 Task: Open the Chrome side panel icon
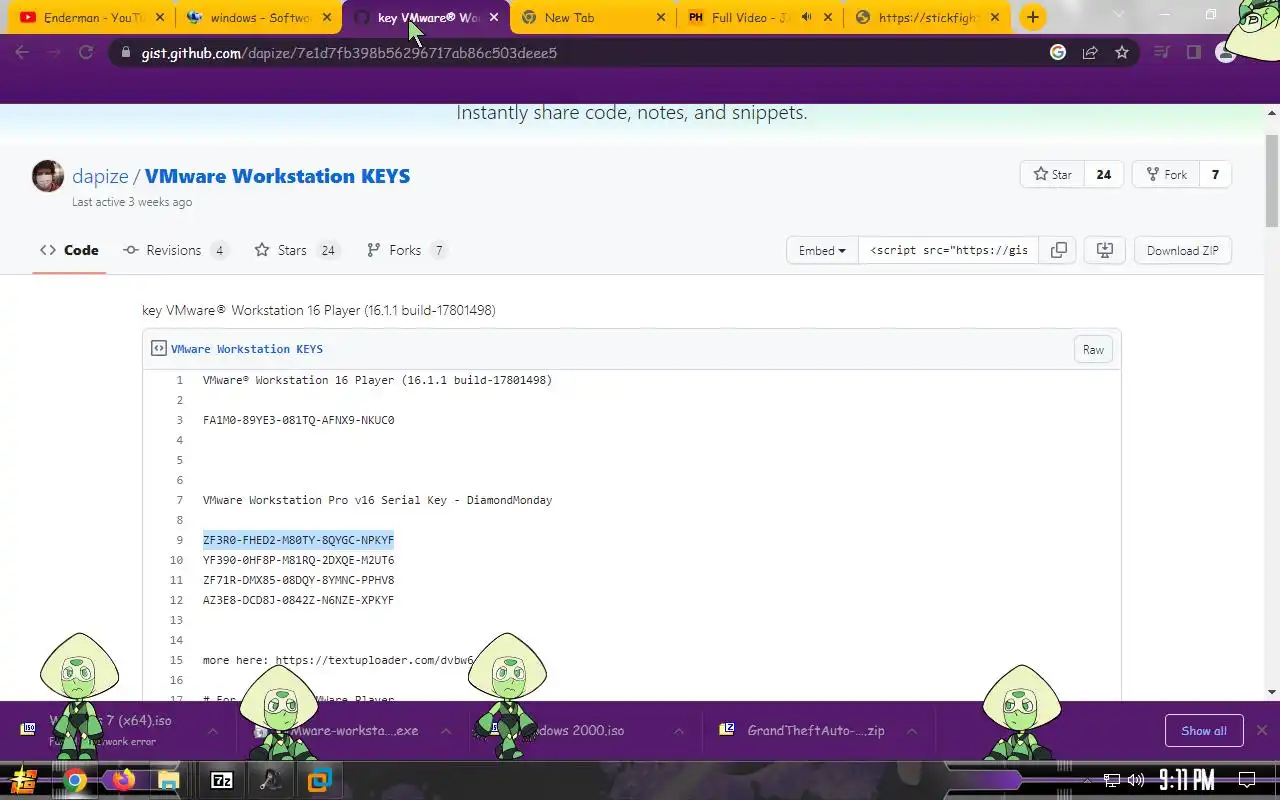pos(1194,52)
